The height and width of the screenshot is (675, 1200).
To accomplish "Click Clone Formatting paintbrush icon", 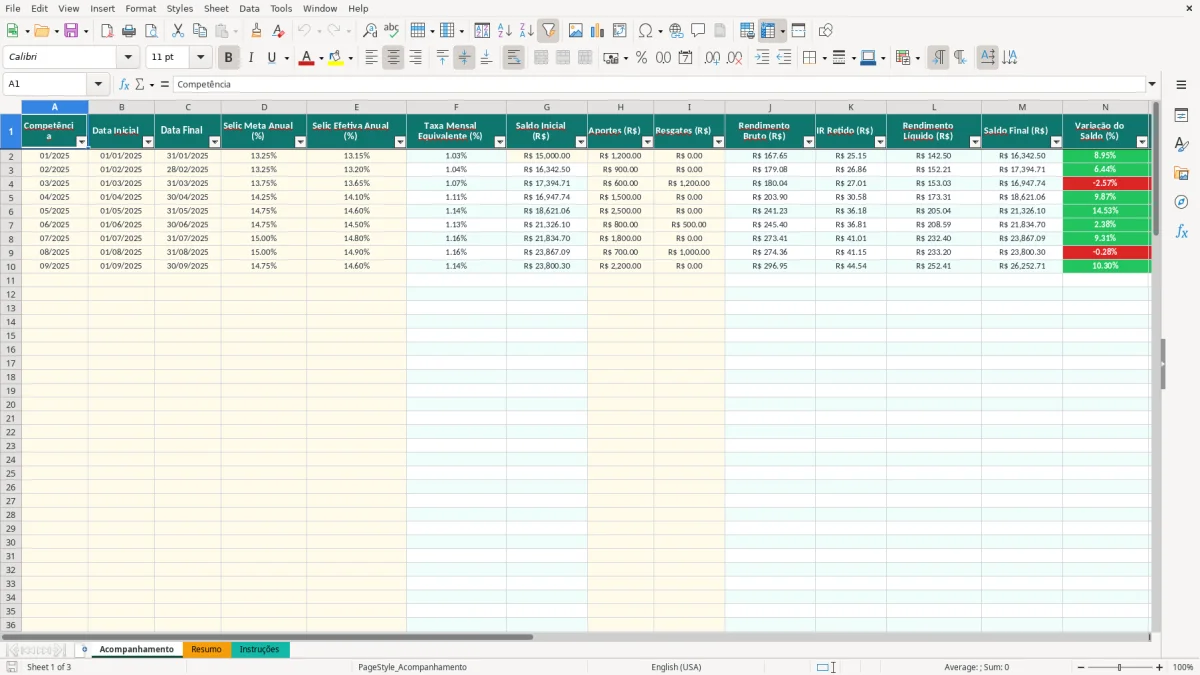I will point(256,31).
